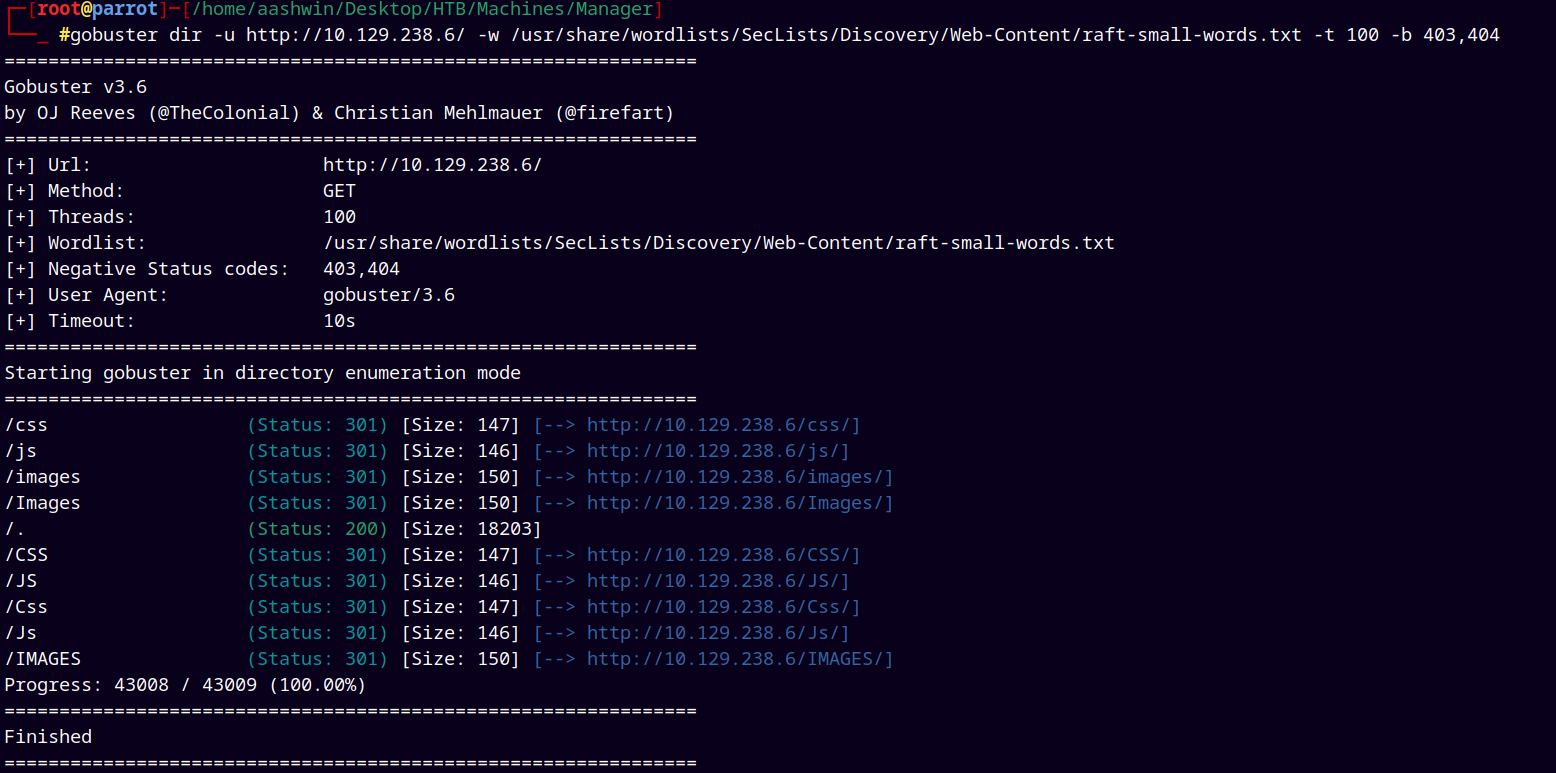
Task: Click the Negative Status codes value 403,404
Action: point(361,269)
